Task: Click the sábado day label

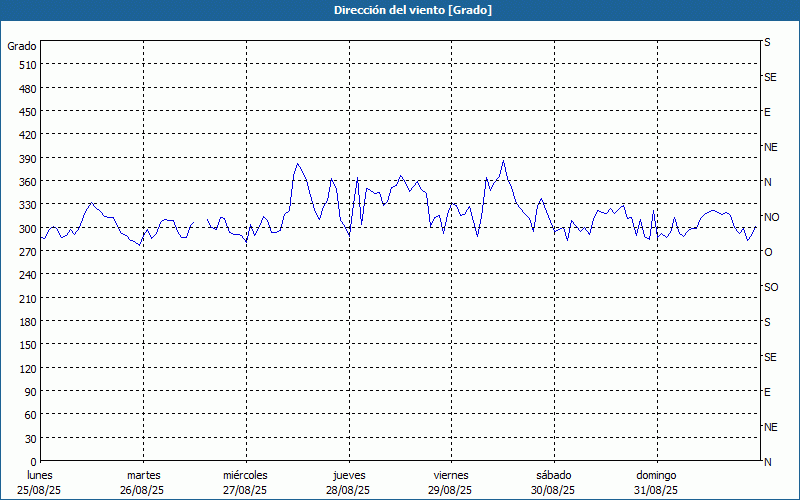Action: pyautogui.click(x=553, y=475)
